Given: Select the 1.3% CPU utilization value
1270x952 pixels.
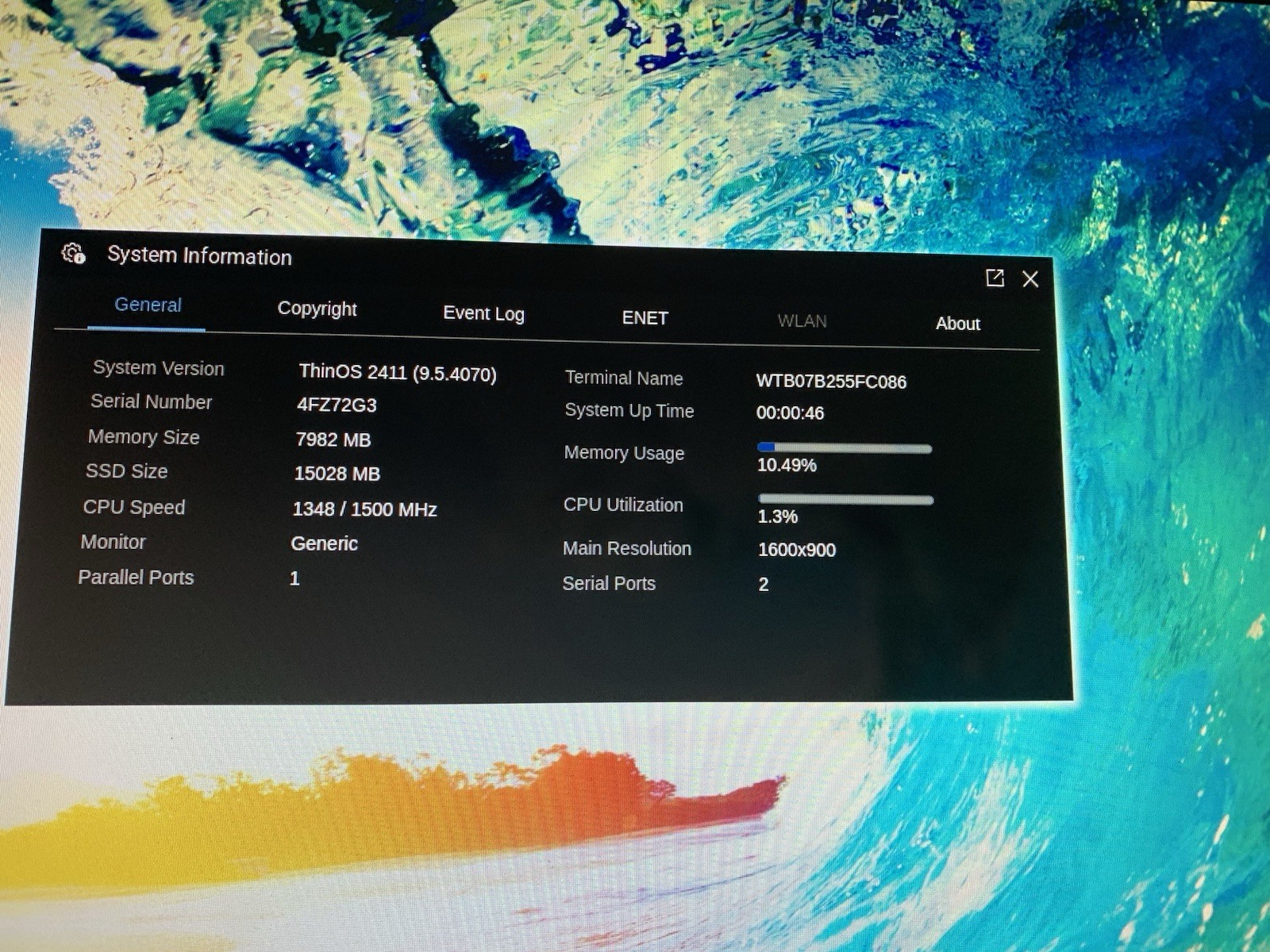Looking at the screenshot, I should pos(777,517).
